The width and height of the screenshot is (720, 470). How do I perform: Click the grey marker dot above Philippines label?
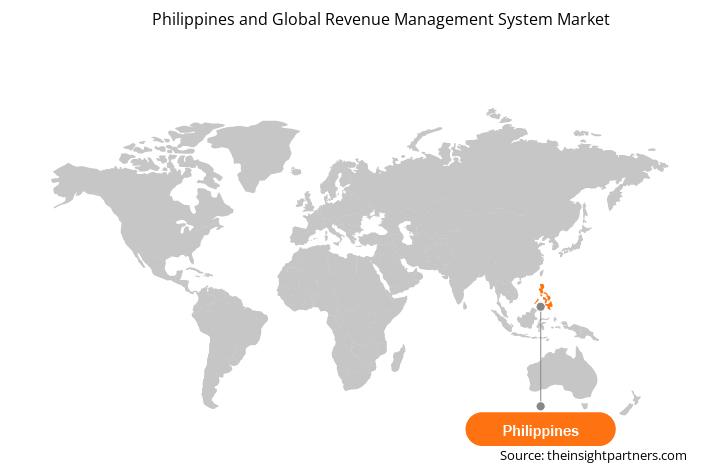point(540,406)
